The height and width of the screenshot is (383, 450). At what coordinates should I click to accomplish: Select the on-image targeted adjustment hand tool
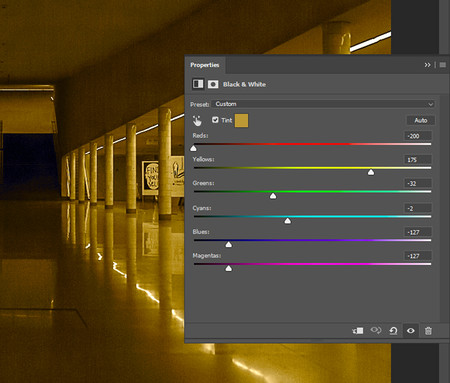pyautogui.click(x=197, y=120)
